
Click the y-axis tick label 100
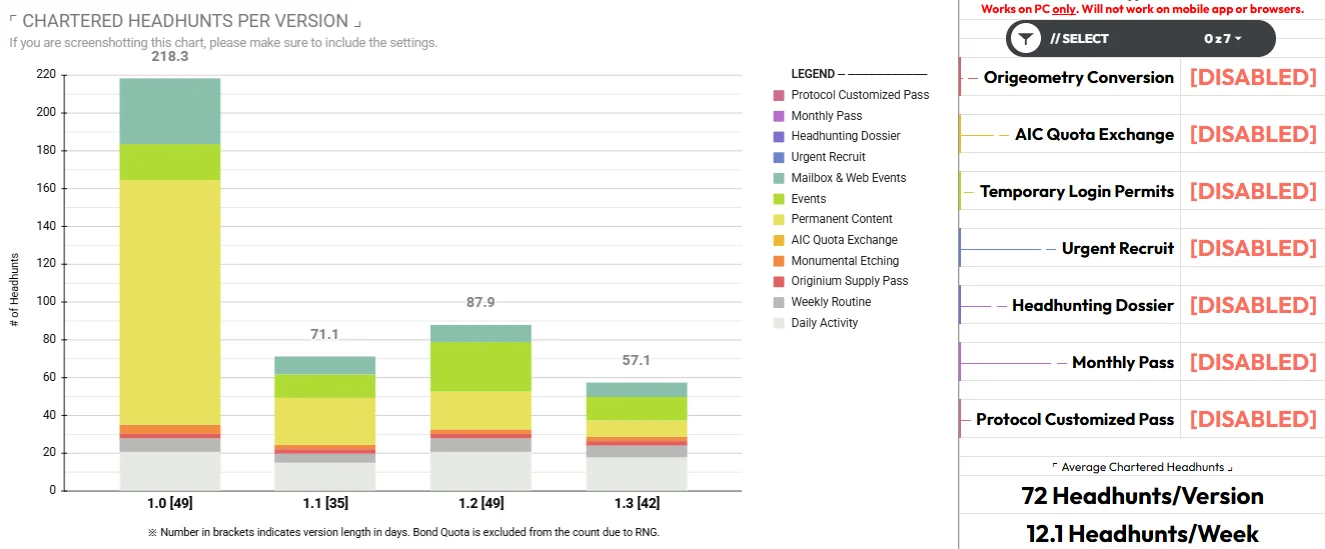[x=46, y=302]
